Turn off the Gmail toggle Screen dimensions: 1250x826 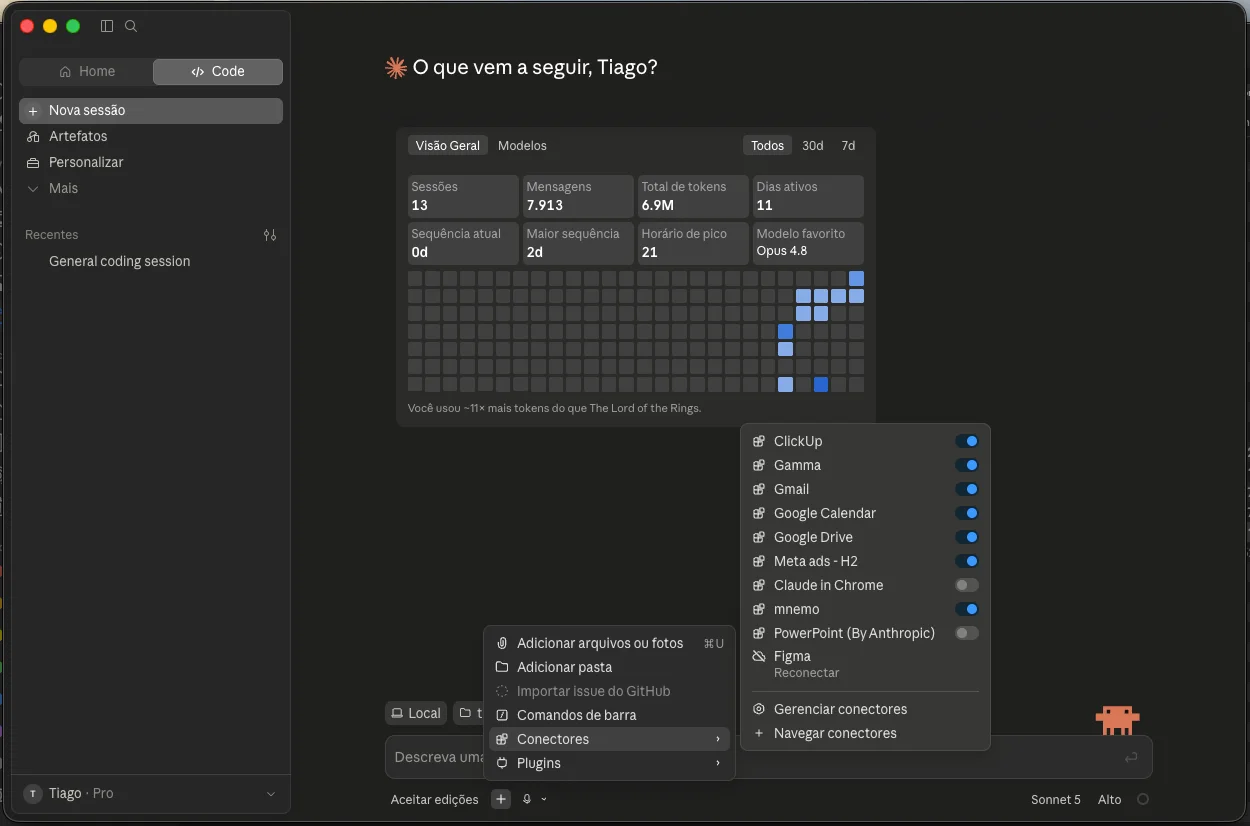966,489
